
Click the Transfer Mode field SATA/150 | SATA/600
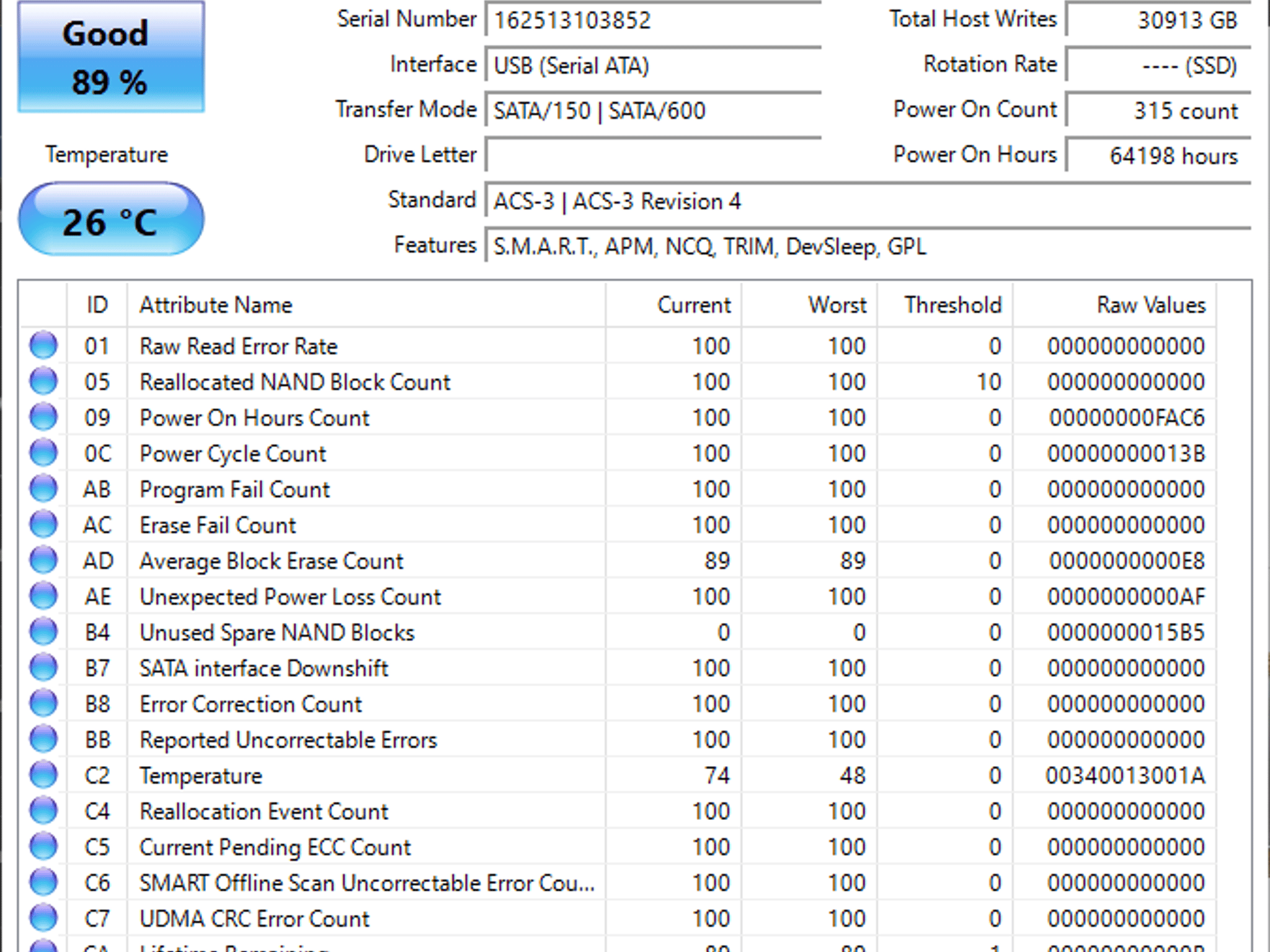653,110
